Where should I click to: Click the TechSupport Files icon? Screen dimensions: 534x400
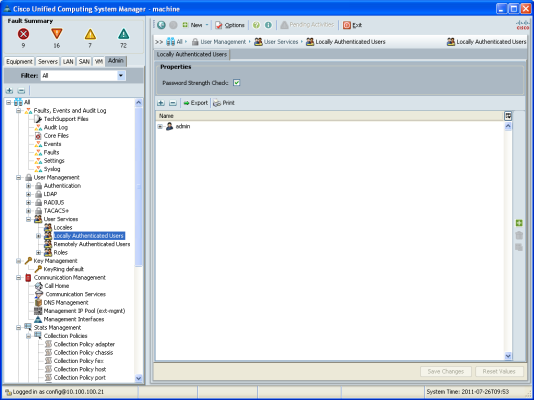click(x=38, y=119)
